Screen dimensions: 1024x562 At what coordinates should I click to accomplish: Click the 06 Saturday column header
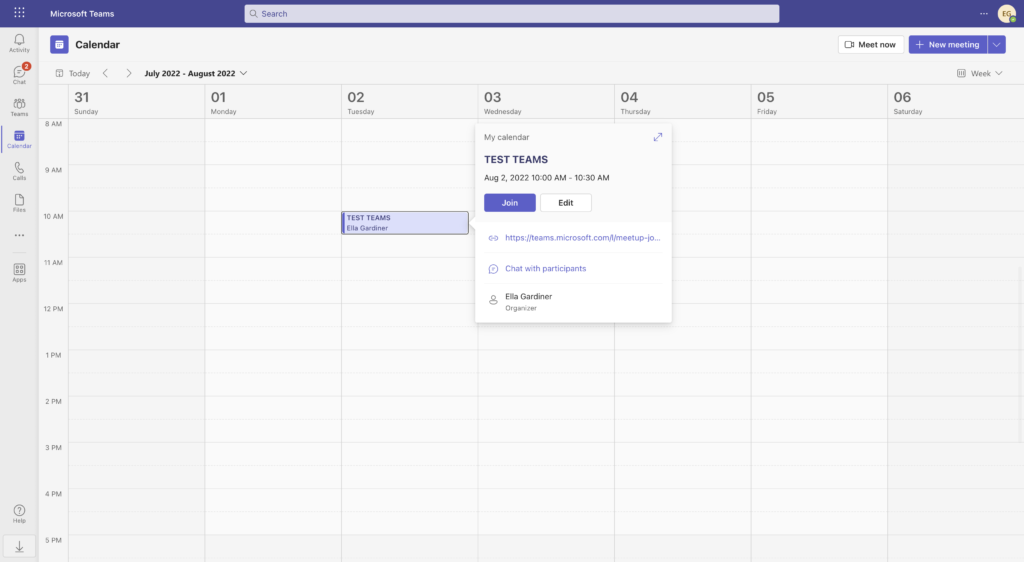955,102
